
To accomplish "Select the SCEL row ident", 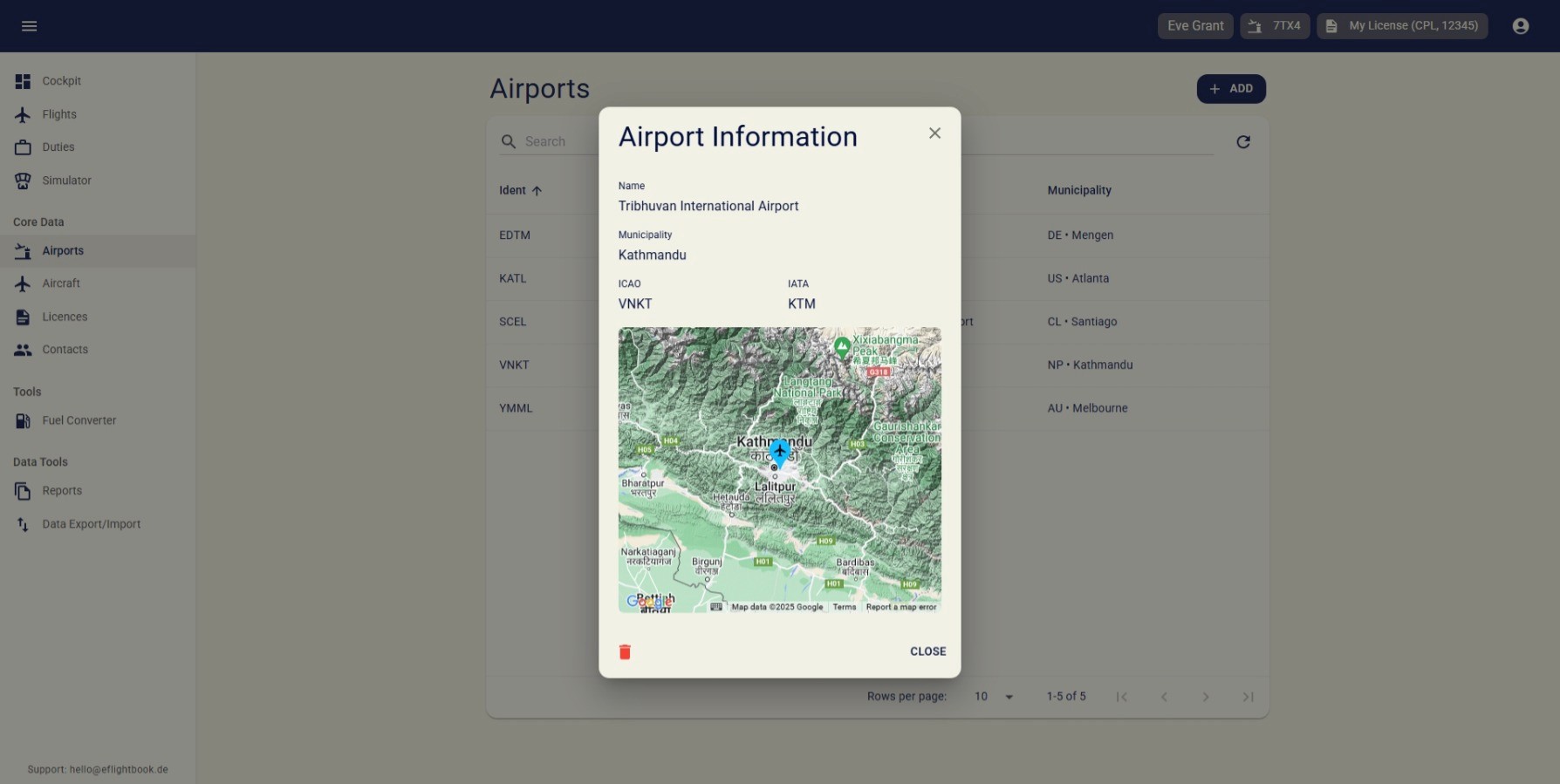I will pyautogui.click(x=513, y=322).
